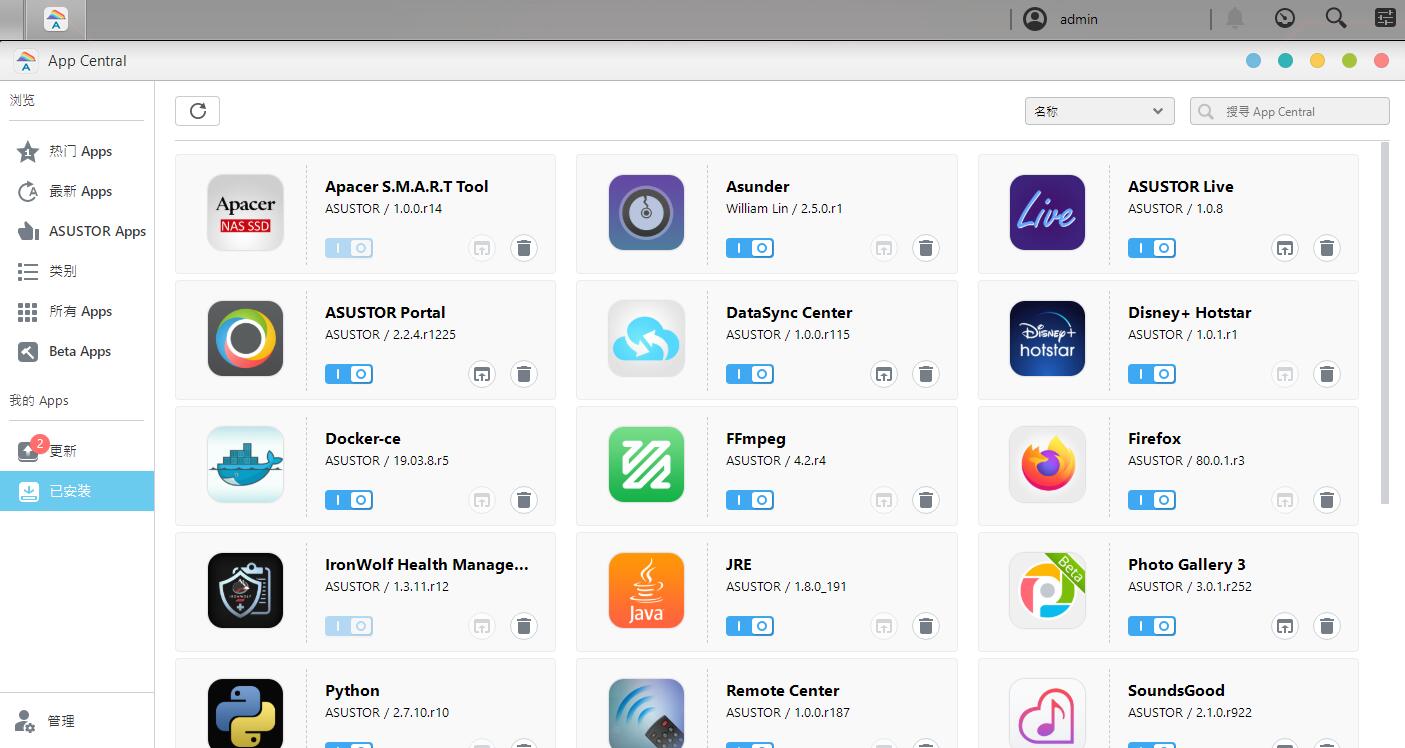Toggle the Asunder enable switch

[x=750, y=248]
